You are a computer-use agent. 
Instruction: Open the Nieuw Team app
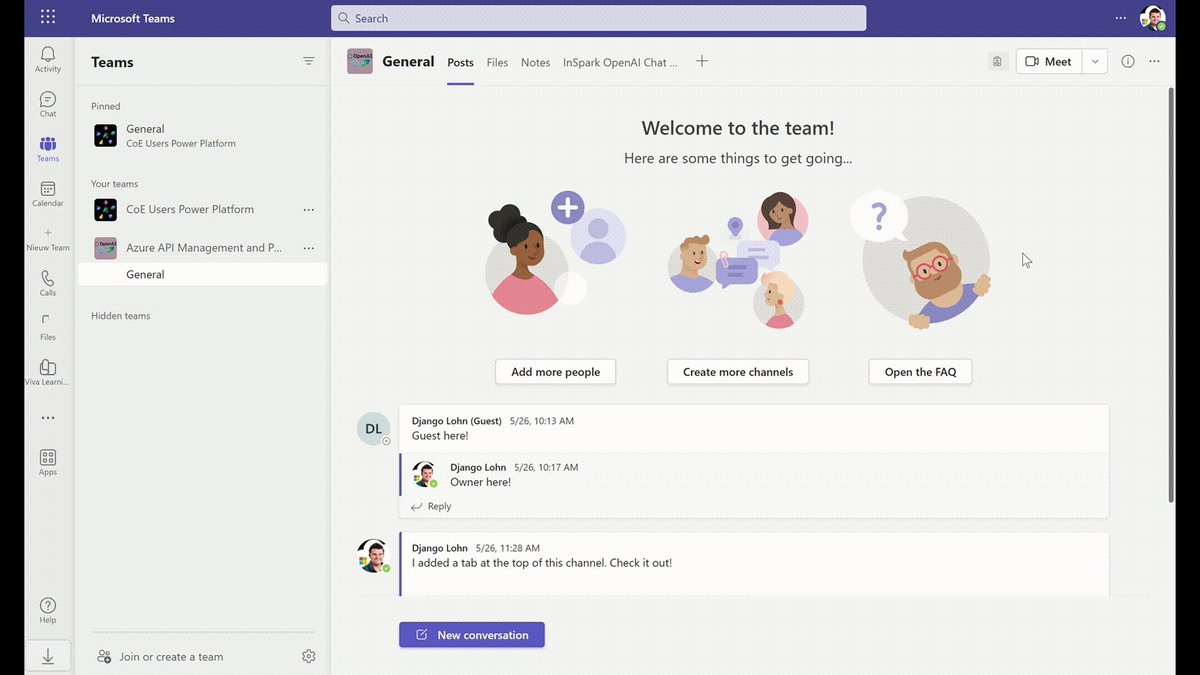(x=48, y=239)
